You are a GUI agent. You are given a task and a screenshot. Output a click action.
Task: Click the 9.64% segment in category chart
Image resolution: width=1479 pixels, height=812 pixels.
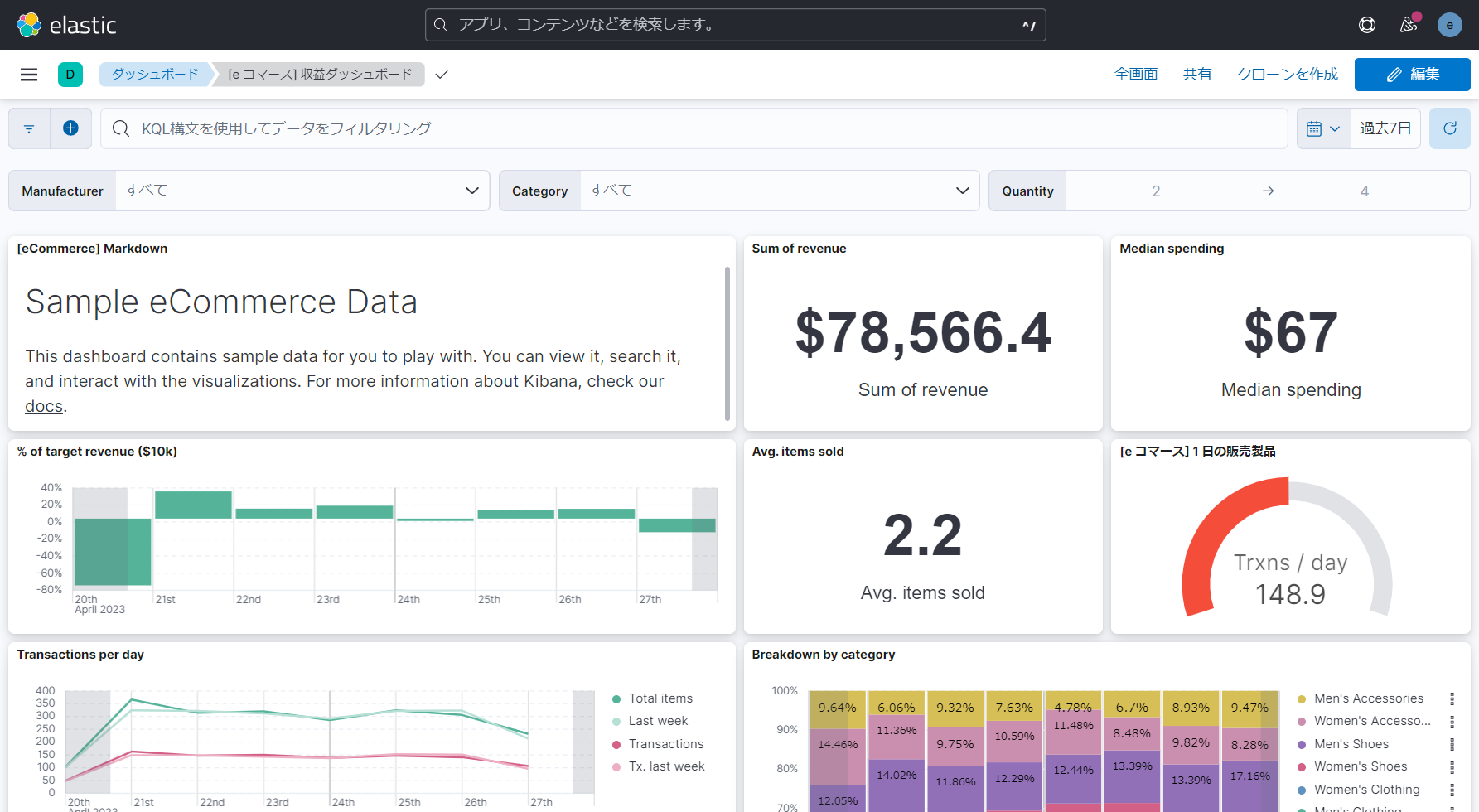(x=837, y=709)
